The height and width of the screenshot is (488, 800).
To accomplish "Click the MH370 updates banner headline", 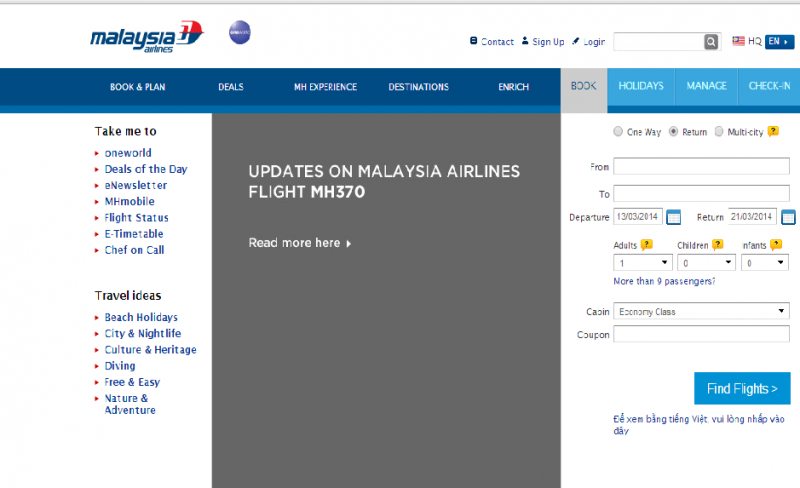I will click(384, 182).
